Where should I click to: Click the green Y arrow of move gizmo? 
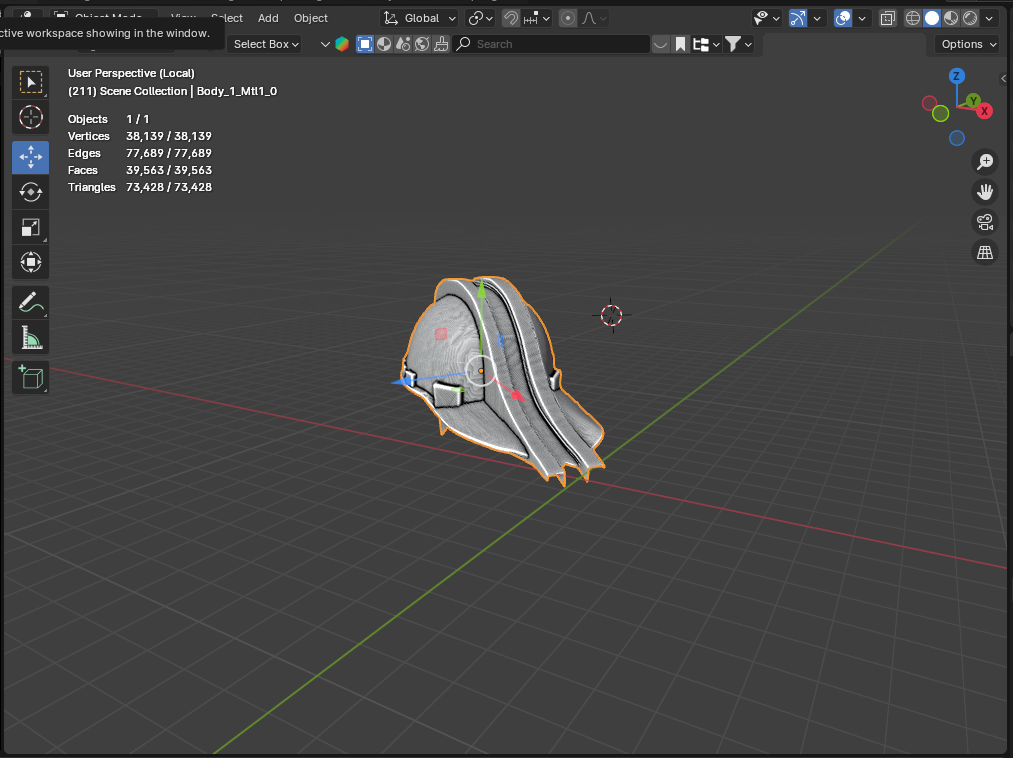(481, 292)
